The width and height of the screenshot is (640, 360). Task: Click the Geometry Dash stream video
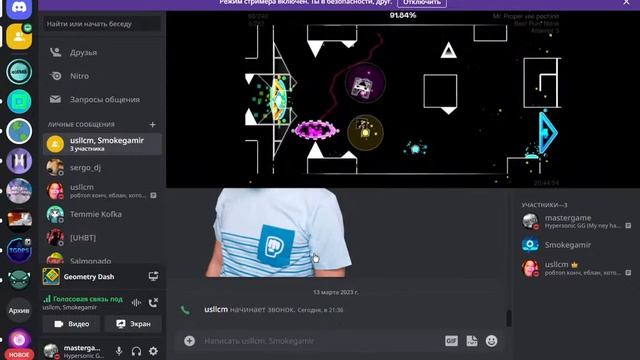coord(403,99)
